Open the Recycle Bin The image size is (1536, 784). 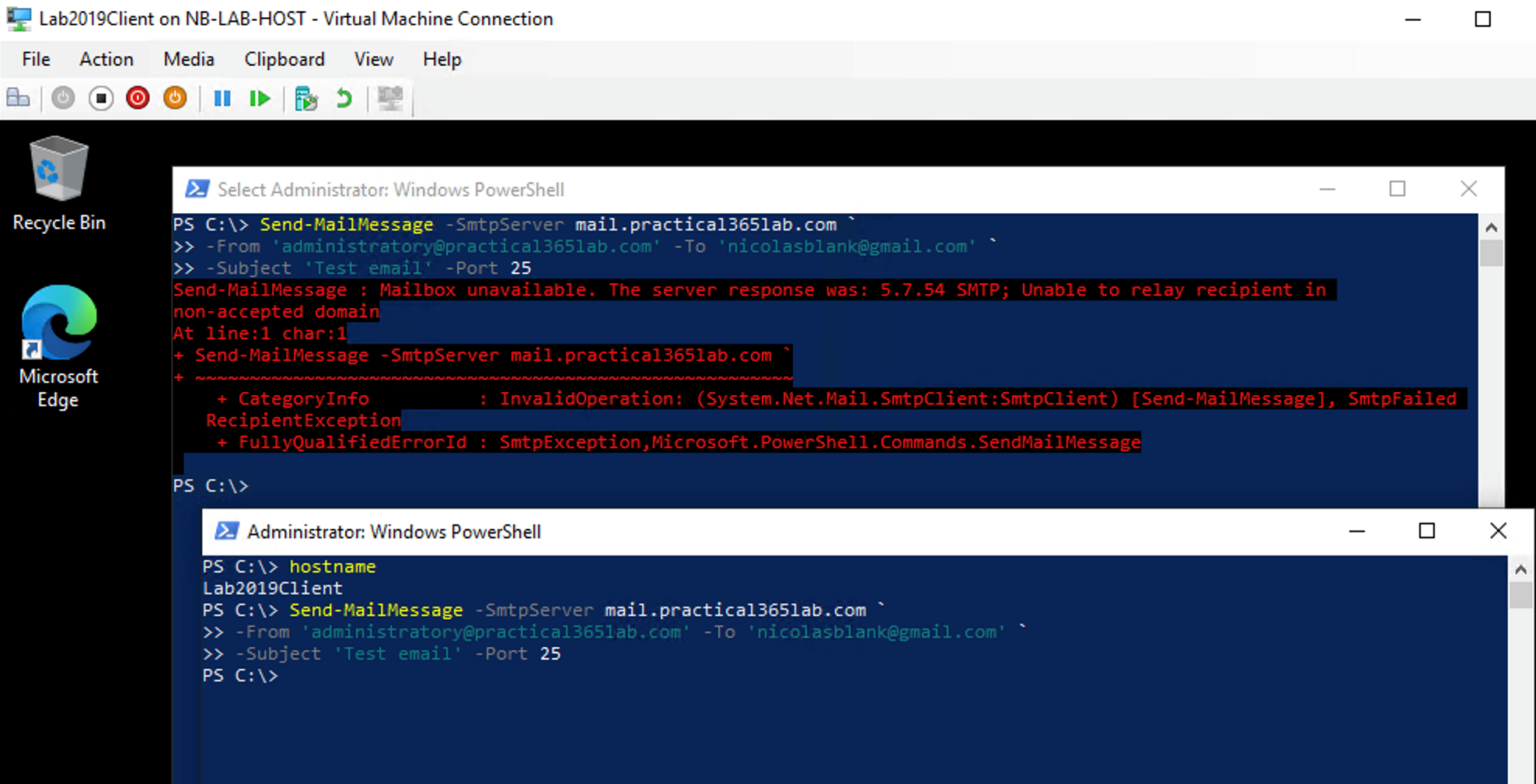pyautogui.click(x=57, y=172)
